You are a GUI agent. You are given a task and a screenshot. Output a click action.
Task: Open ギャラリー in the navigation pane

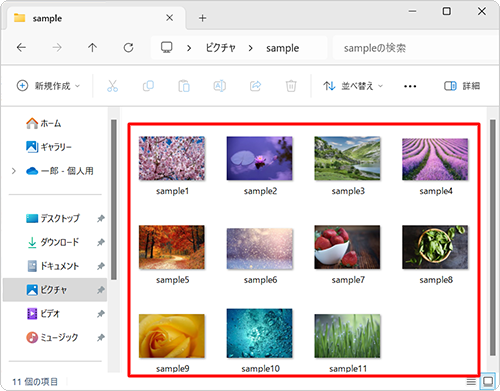(49, 147)
